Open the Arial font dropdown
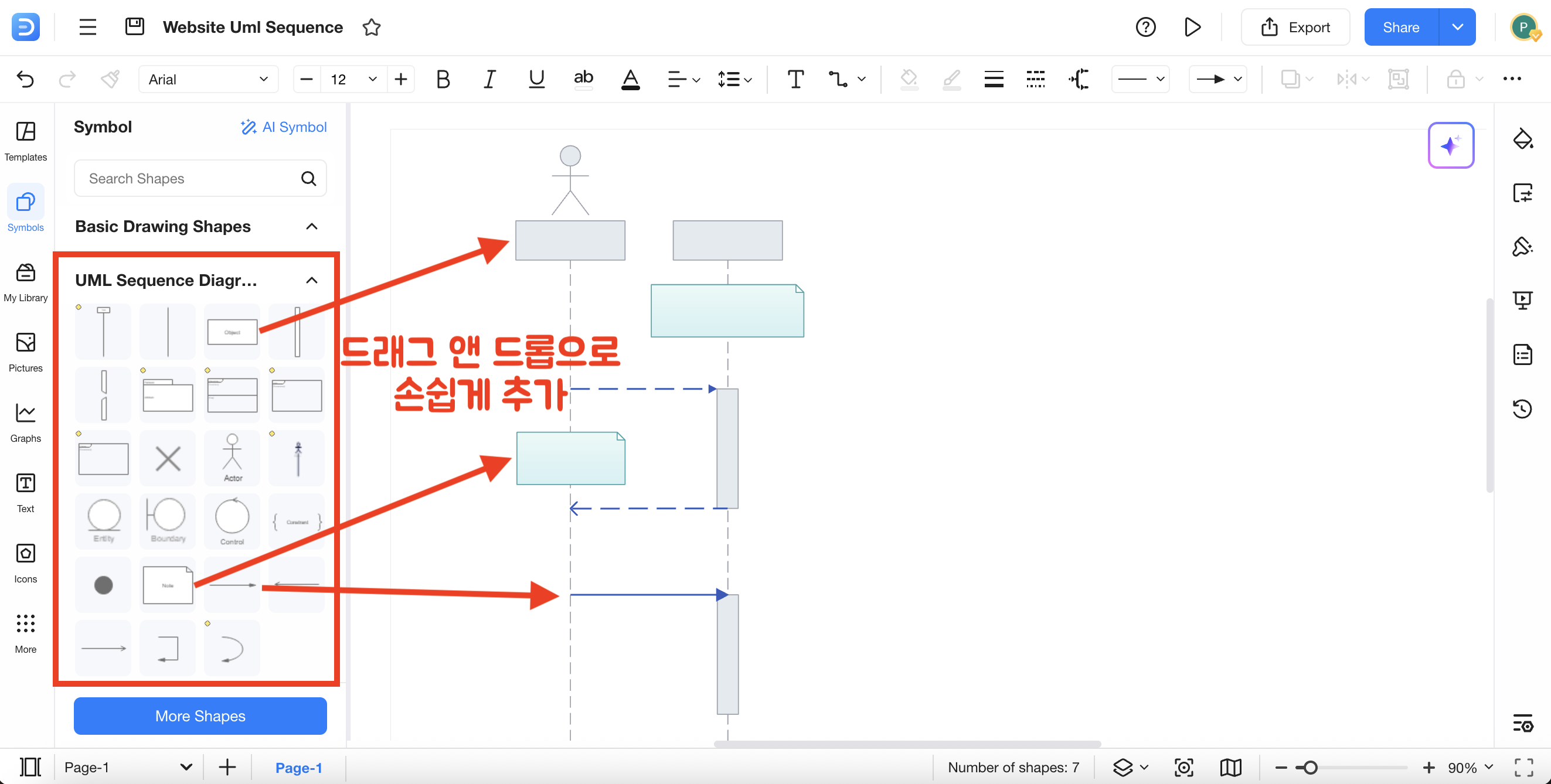Viewport: 1551px width, 784px height. pyautogui.click(x=208, y=80)
